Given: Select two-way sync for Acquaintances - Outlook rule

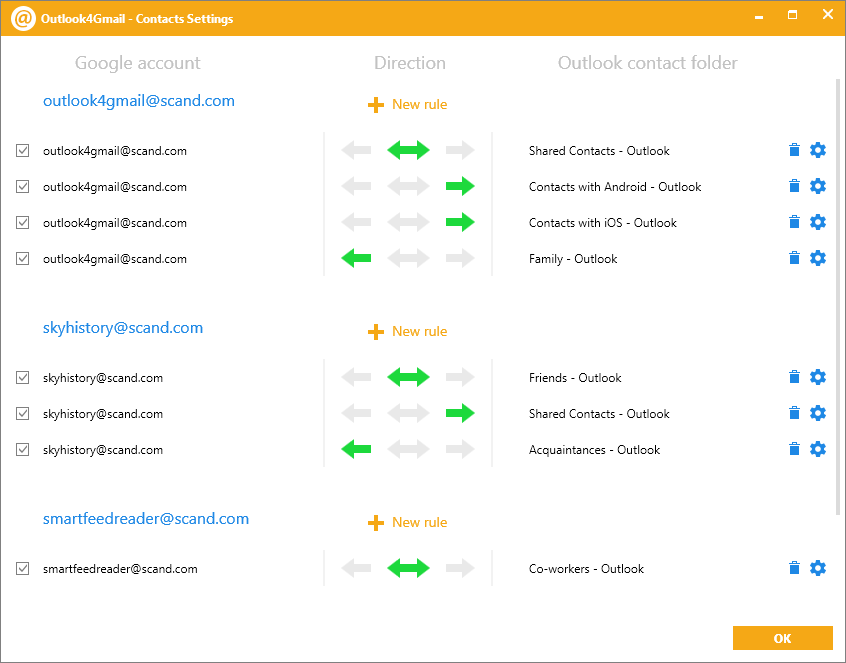Looking at the screenshot, I should click(408, 449).
